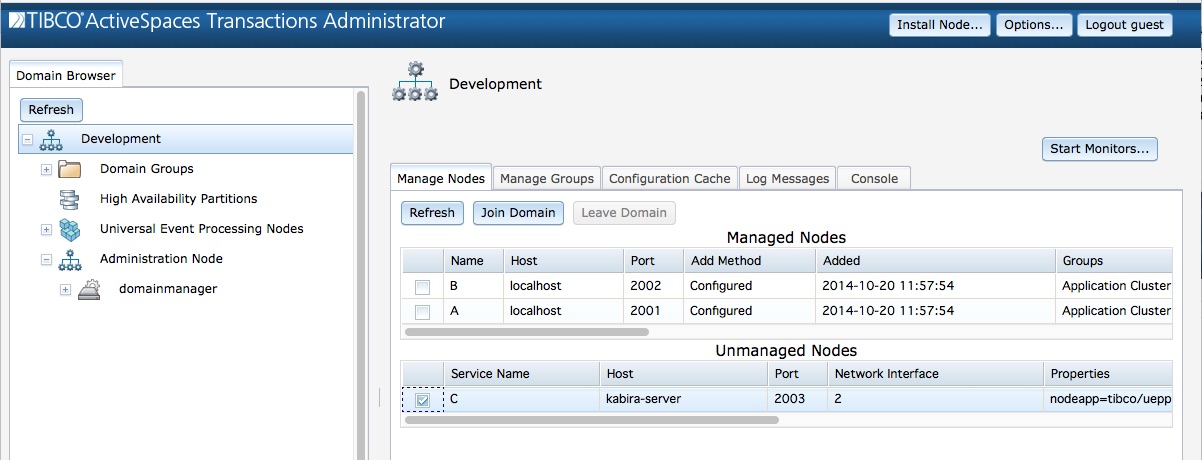Click Refresh in the Domain Browser panel
The width and height of the screenshot is (1202, 460).
(51, 110)
